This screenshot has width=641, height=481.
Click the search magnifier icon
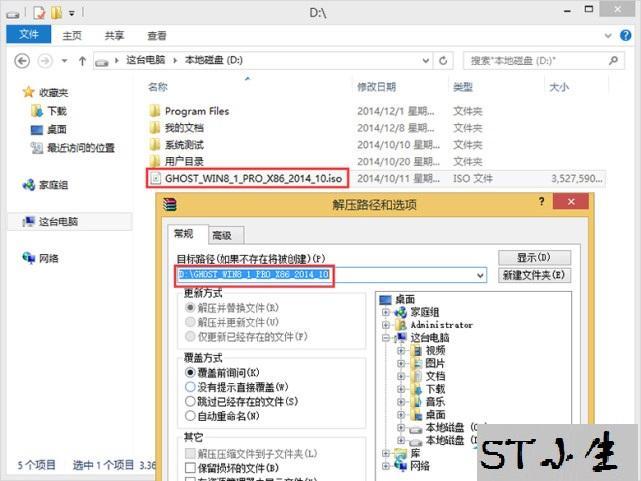coord(613,61)
